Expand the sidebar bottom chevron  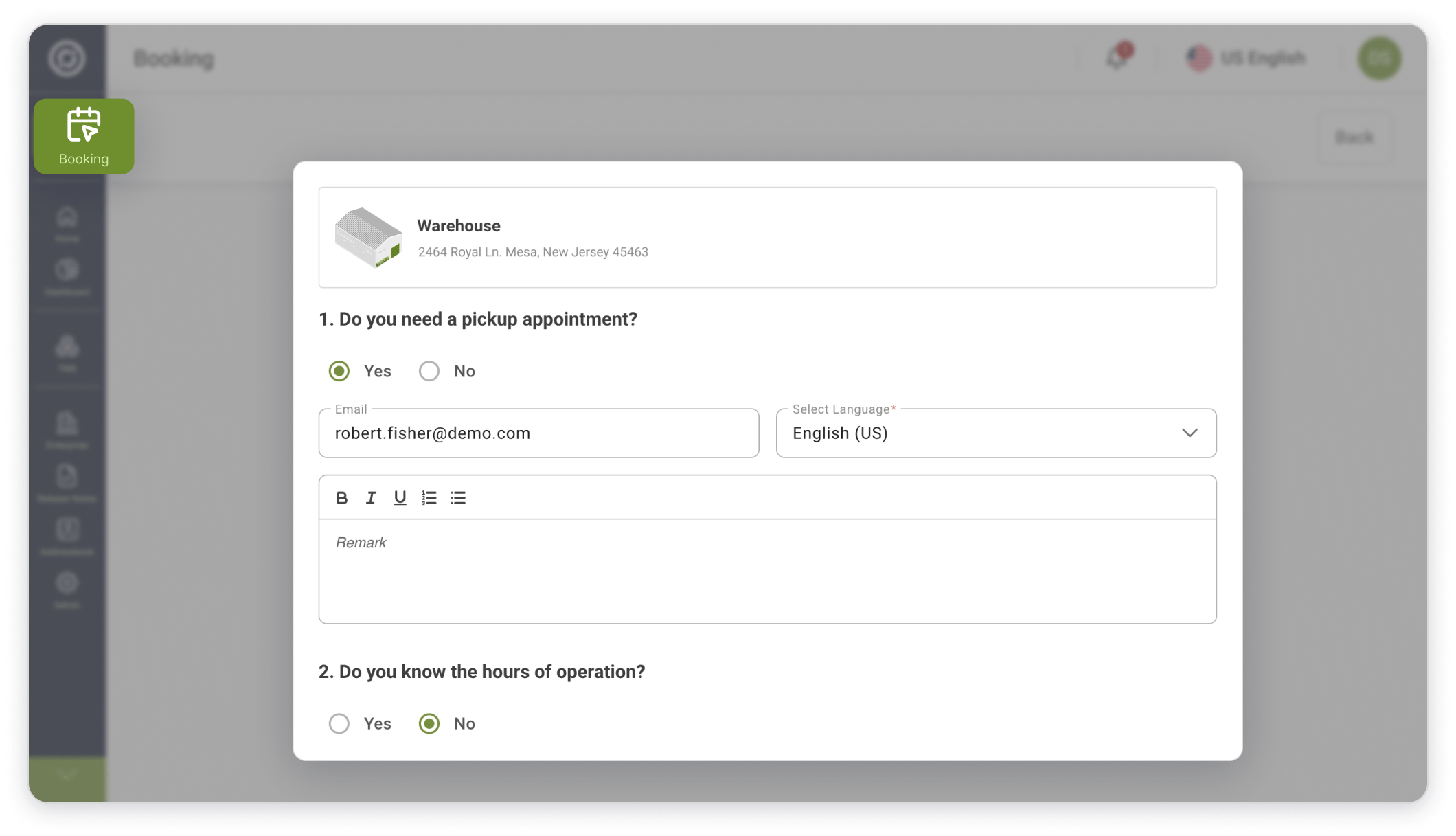point(67,774)
